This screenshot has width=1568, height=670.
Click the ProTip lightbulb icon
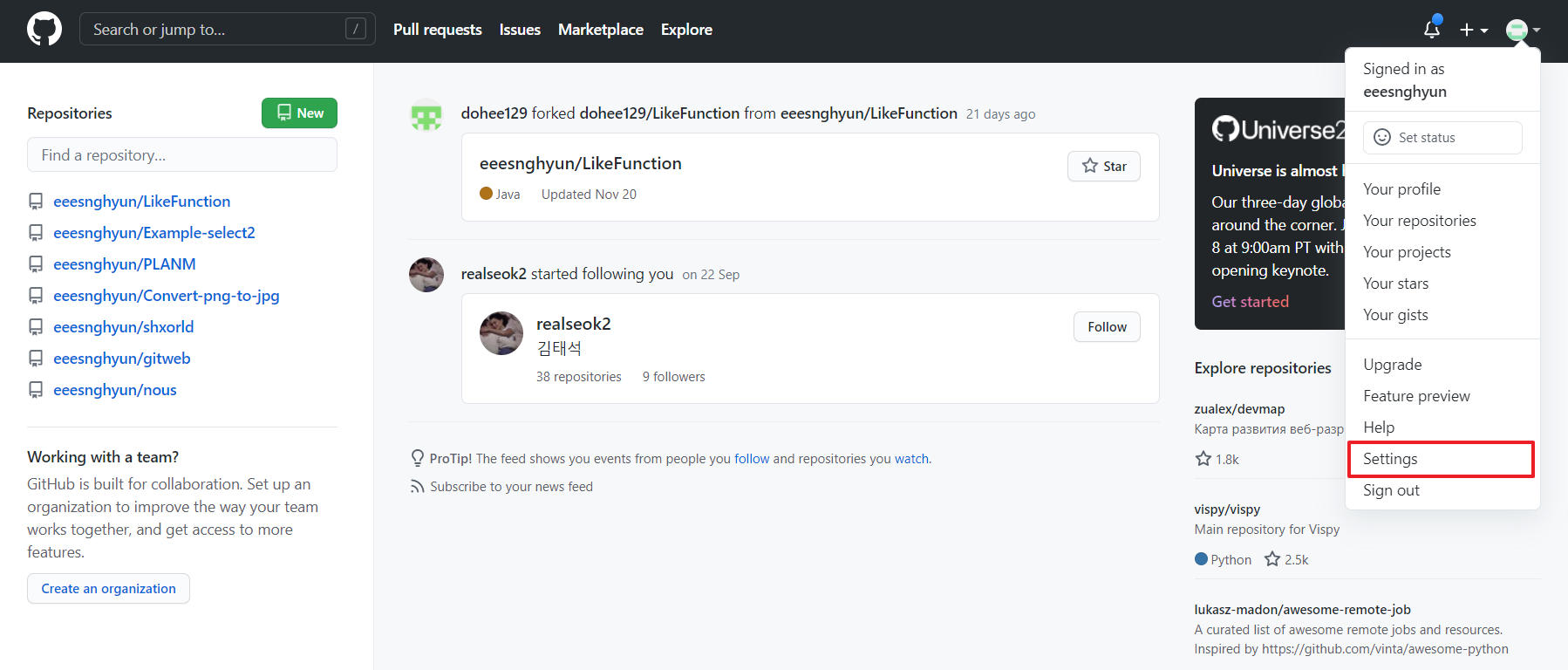pyautogui.click(x=418, y=458)
